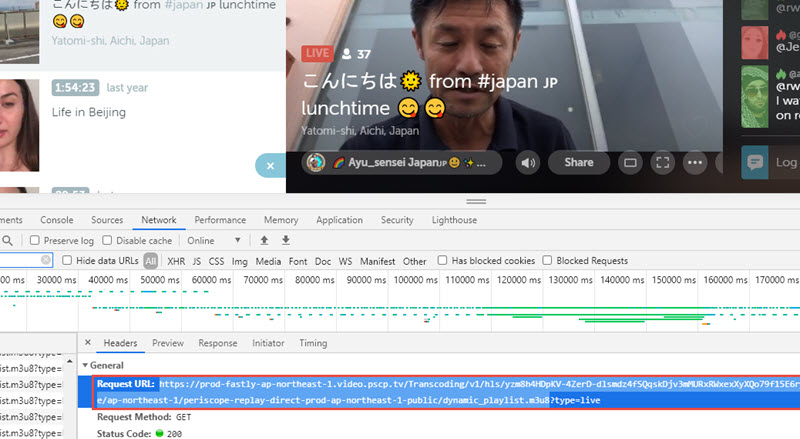Image resolution: width=800 pixels, height=439 pixels.
Task: Filter requests by Font
Action: tap(298, 261)
